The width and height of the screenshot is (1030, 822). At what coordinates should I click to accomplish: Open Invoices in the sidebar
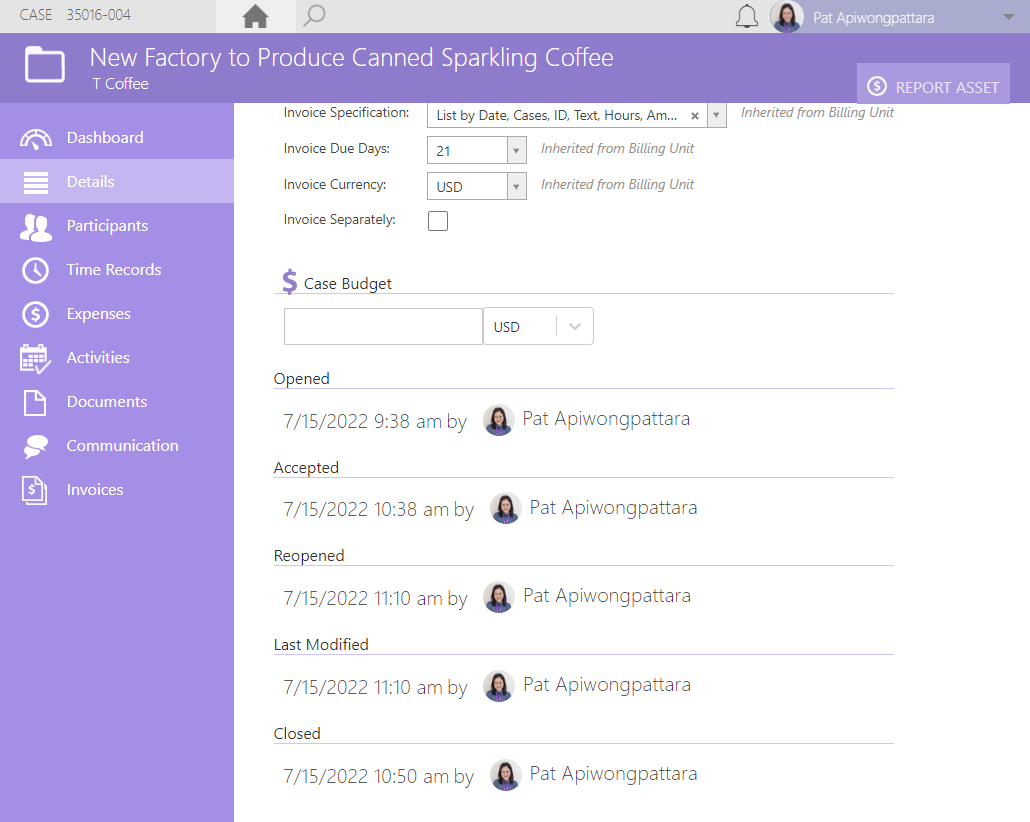tap(117, 490)
